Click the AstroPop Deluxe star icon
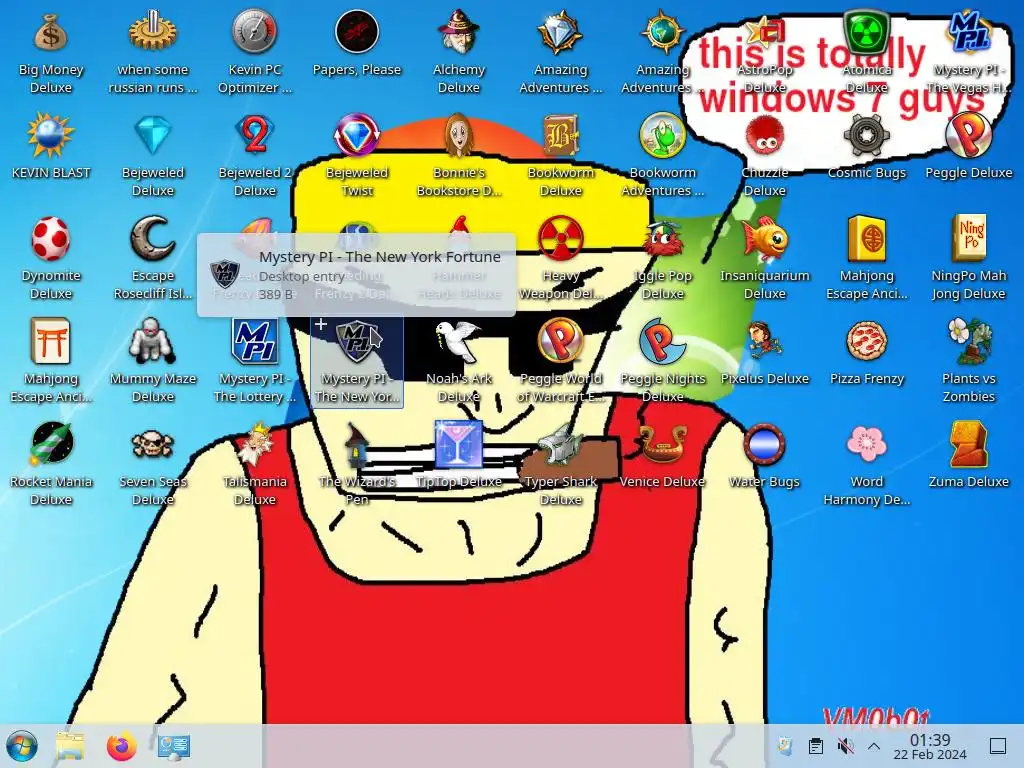The height and width of the screenshot is (768, 1024). [764, 31]
